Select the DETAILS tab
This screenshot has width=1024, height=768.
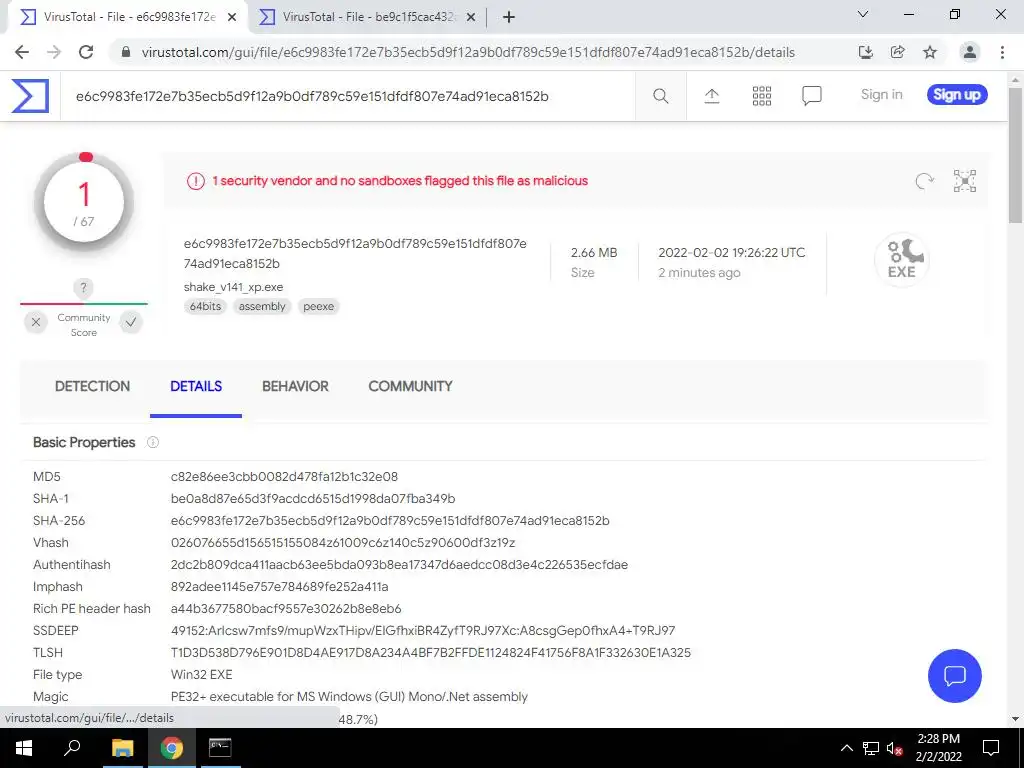pyautogui.click(x=196, y=386)
